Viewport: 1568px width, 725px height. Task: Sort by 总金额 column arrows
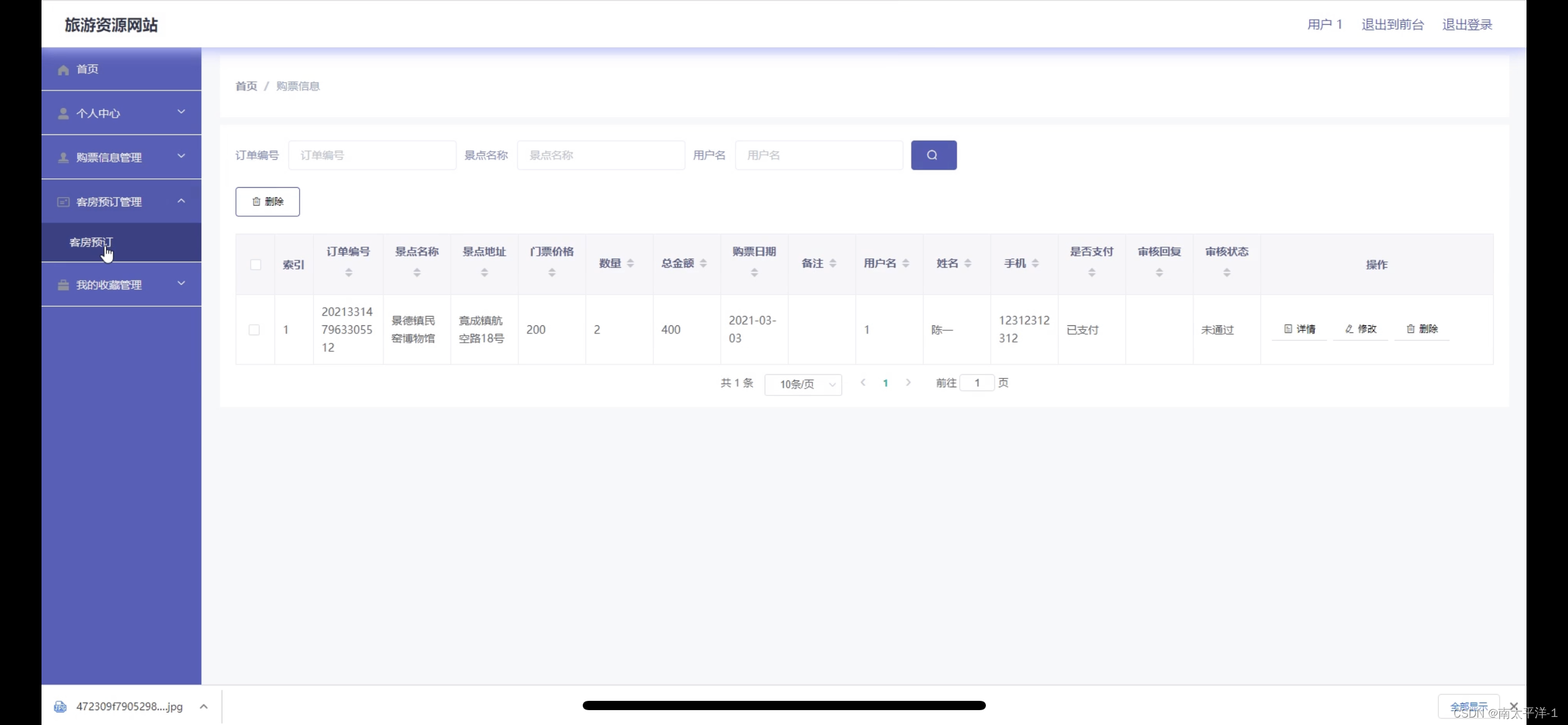tap(703, 263)
